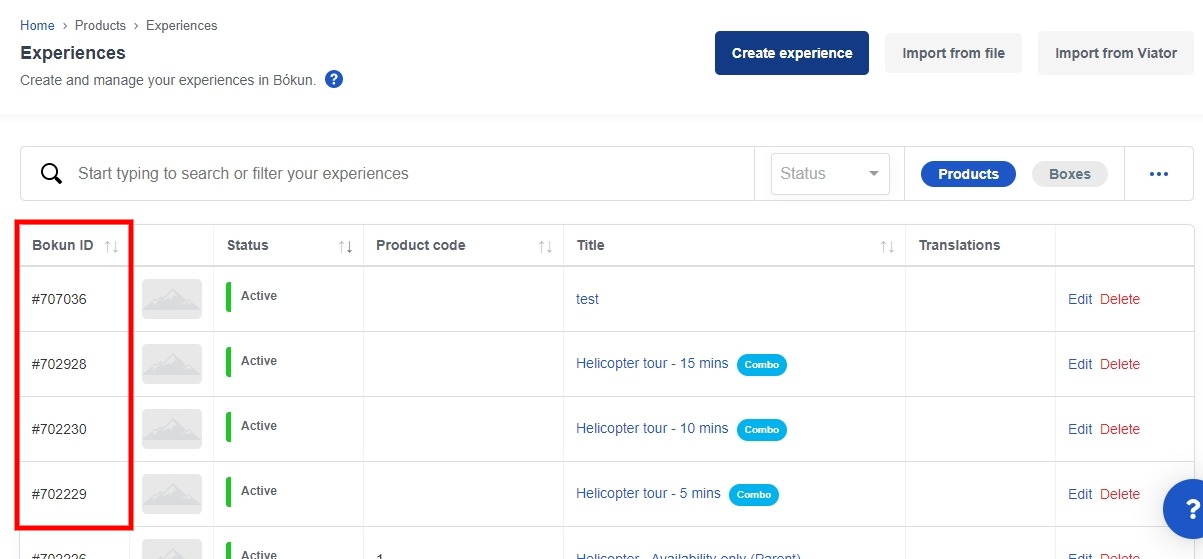Screen dimensions: 1203x559
Task: Click thumbnail of experience #702928
Action: 172,364
